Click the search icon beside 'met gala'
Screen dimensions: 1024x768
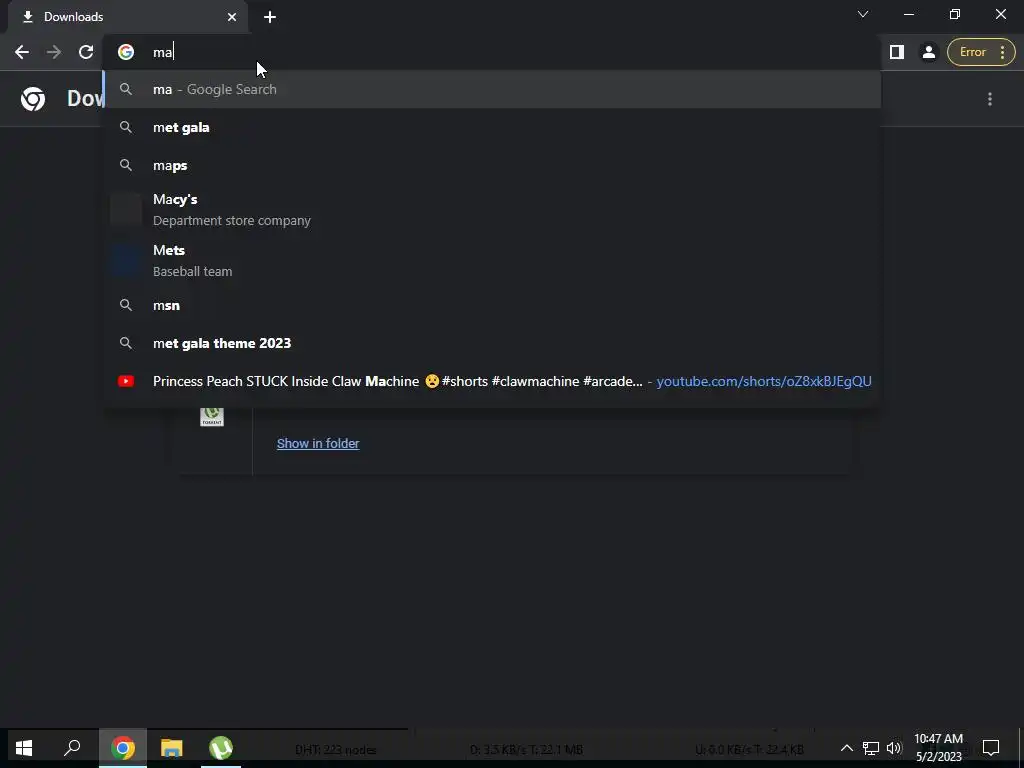(126, 127)
